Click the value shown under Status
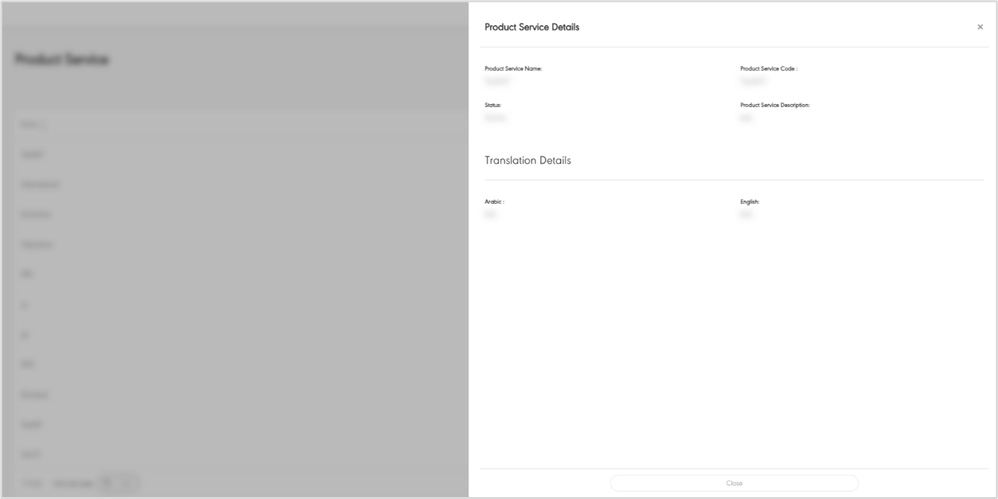 click(495, 118)
